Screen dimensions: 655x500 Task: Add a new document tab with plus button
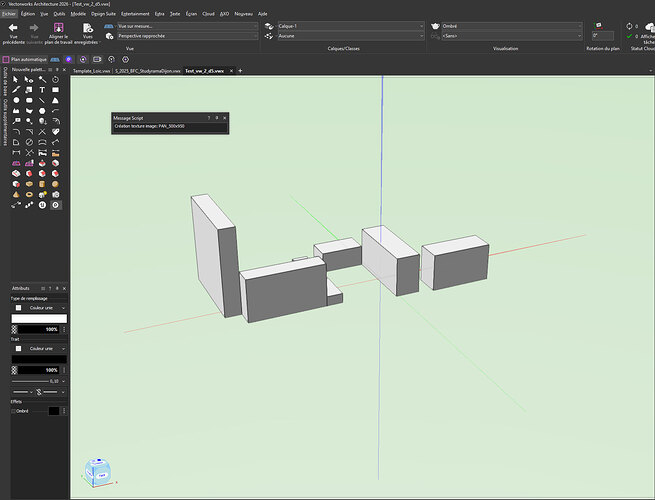coord(240,71)
